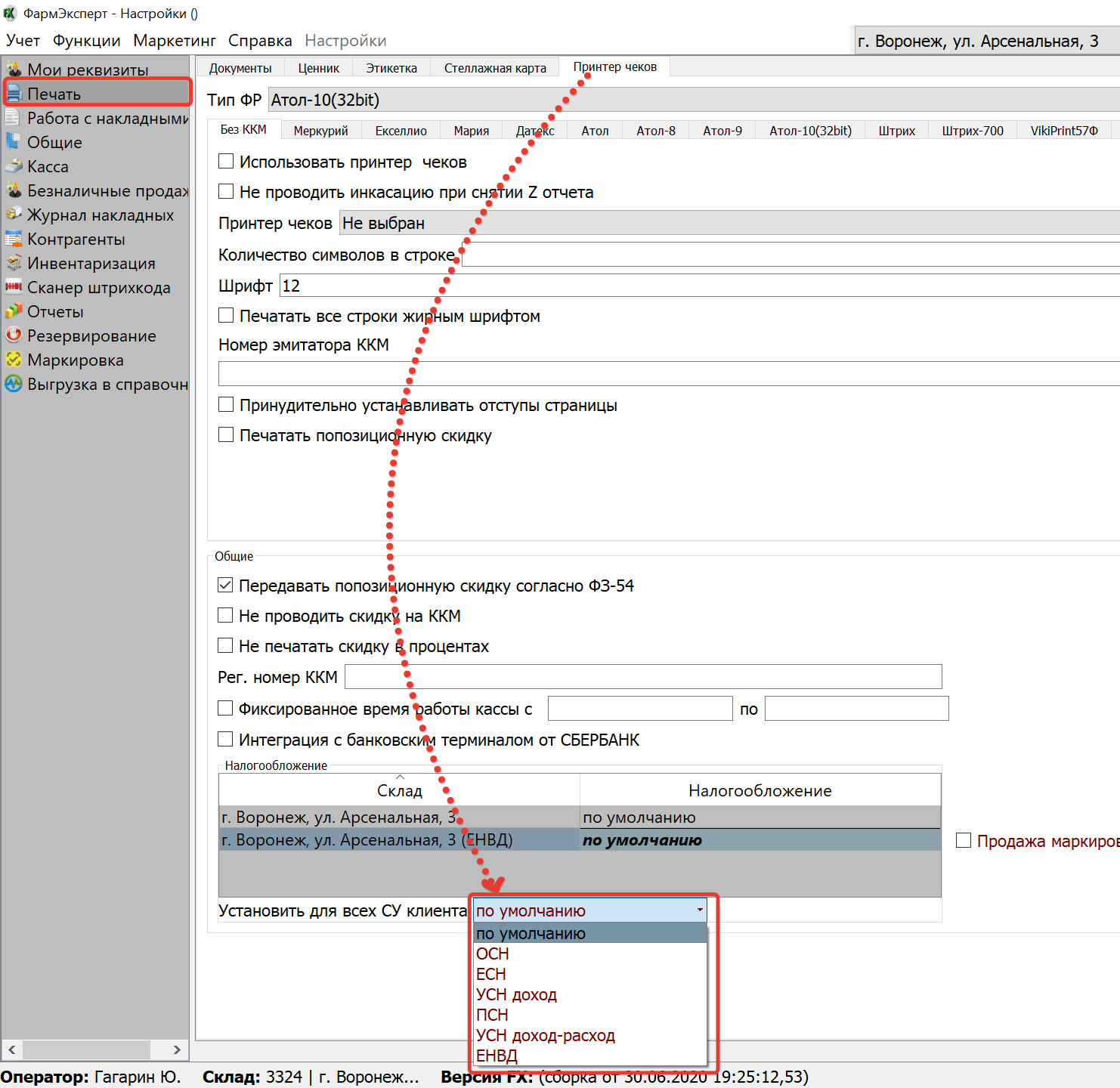Click the Контрагенты icon in sidebar
Viewport: 1120px width, 1088px height.
14,240
